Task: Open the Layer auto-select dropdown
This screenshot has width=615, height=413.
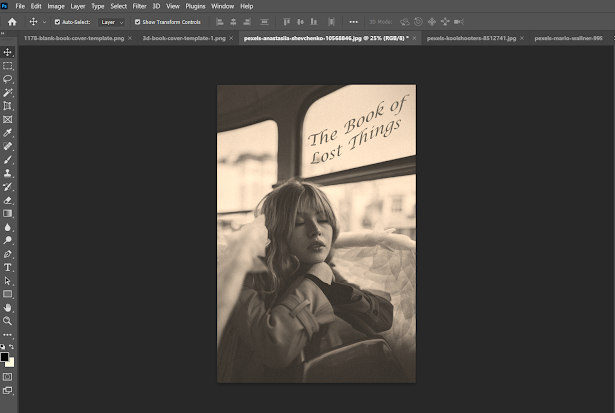Action: coord(111,21)
